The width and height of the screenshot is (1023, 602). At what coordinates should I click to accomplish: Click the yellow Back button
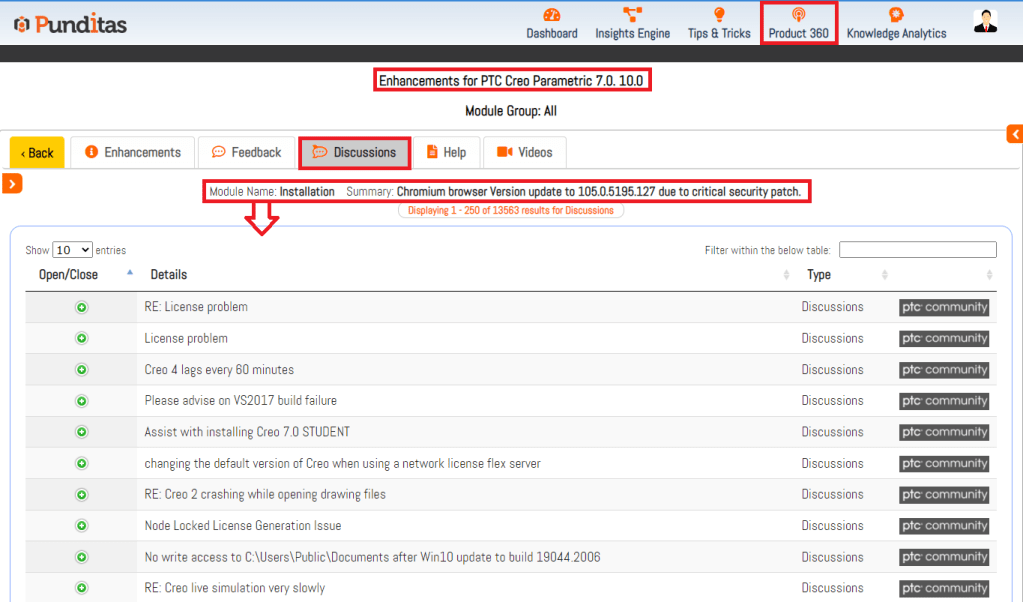(x=37, y=153)
